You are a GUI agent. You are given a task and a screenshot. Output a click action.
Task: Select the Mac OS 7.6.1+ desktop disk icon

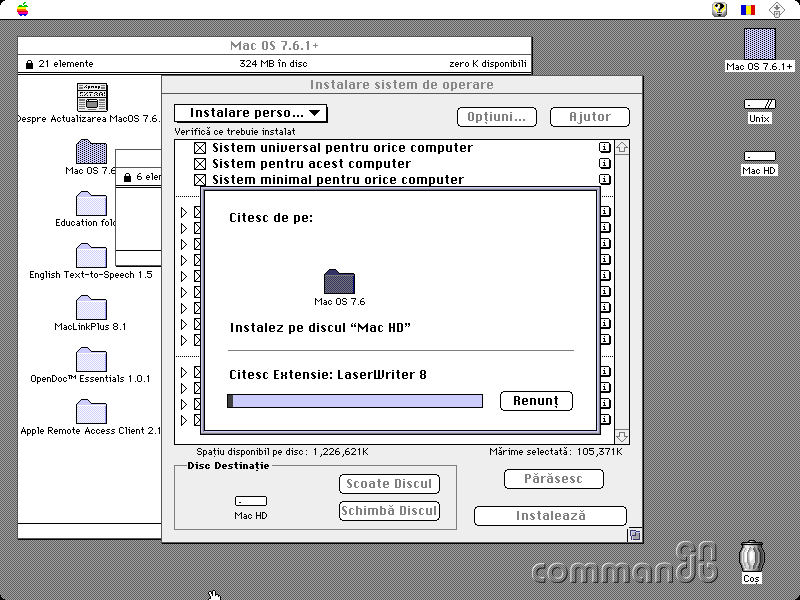[759, 44]
